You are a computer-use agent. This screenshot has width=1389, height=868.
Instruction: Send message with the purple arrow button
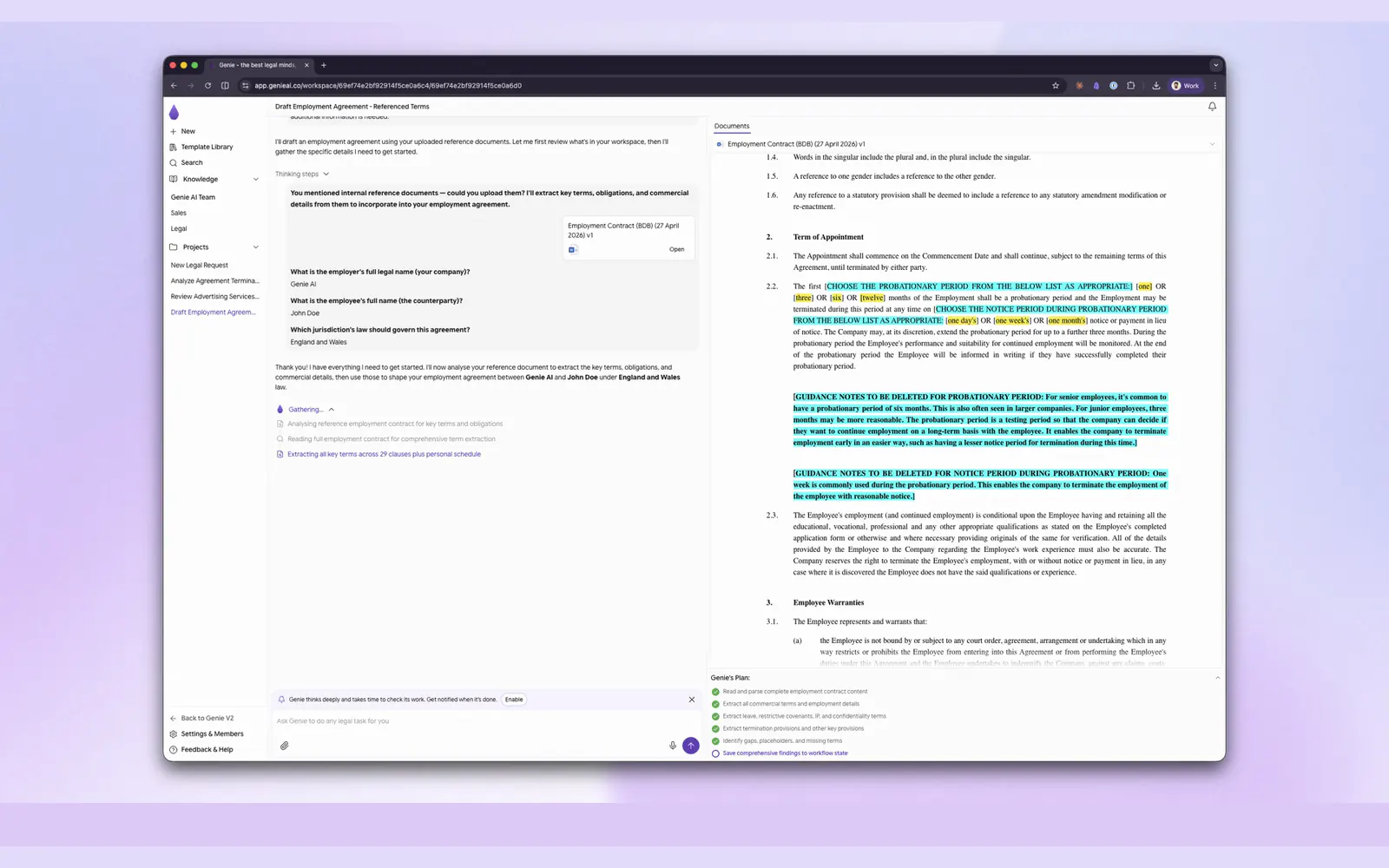(x=691, y=746)
